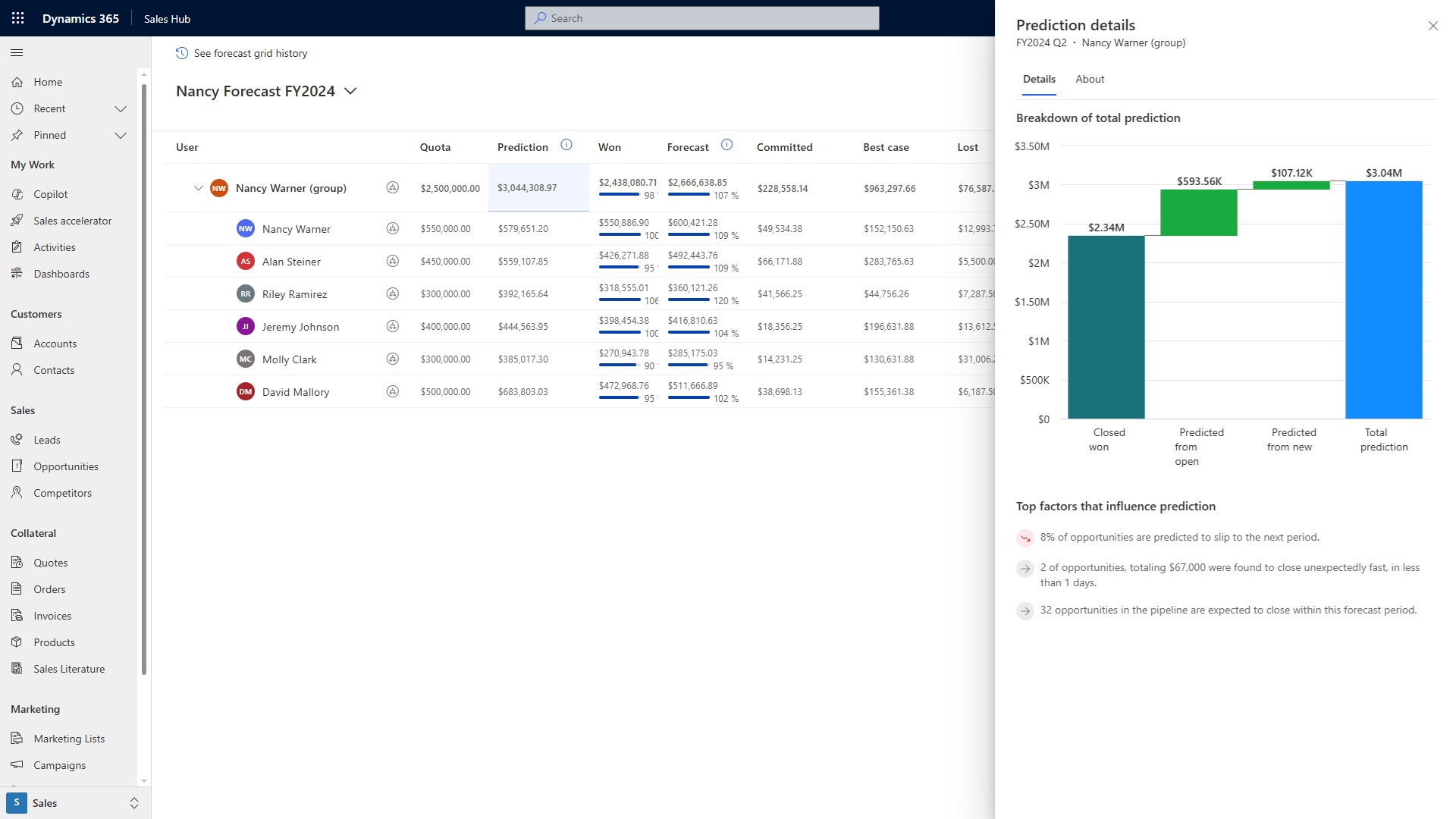The width and height of the screenshot is (1456, 819).
Task: Select the Leads icon
Action: click(x=18, y=439)
